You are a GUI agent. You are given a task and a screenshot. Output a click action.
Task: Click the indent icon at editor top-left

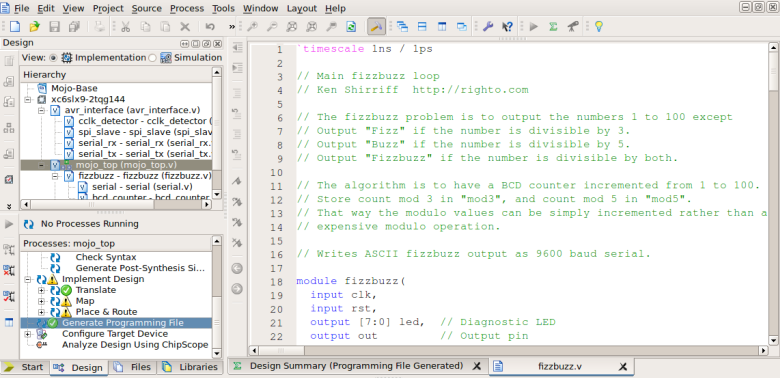tap(237, 47)
